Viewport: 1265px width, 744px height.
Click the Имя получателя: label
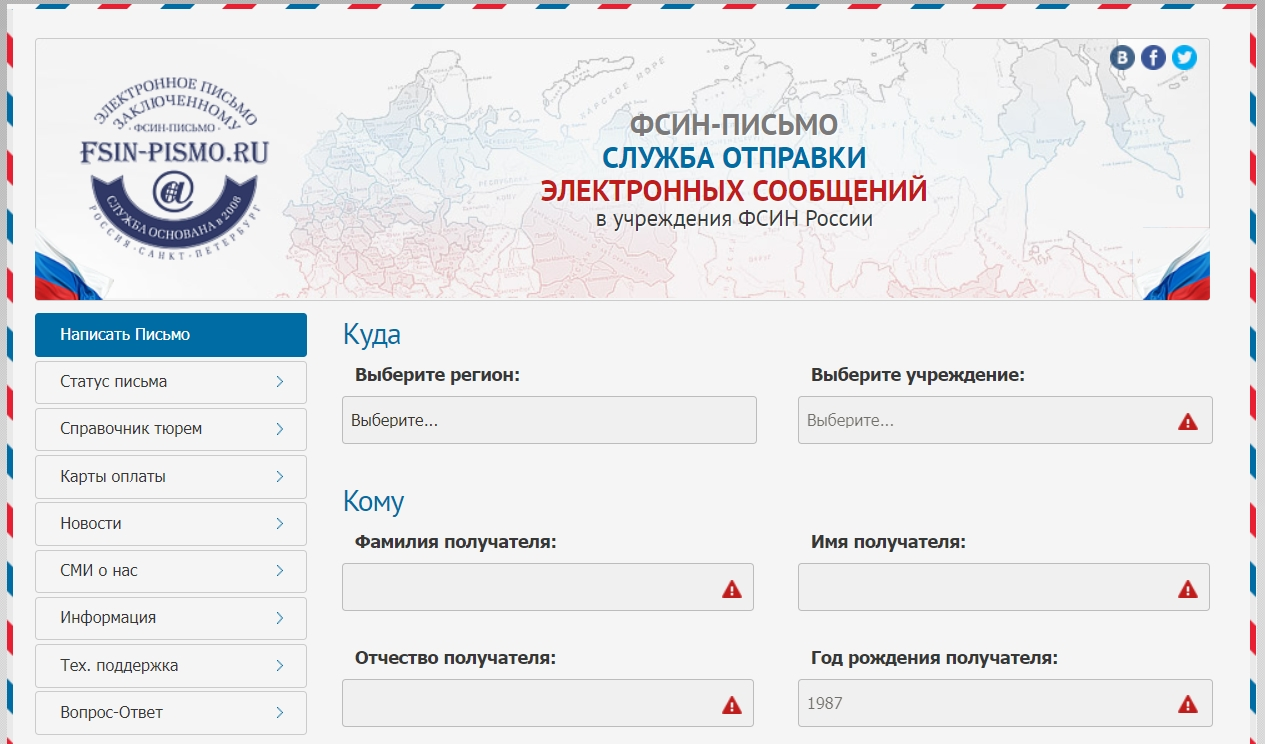pyautogui.click(x=888, y=542)
